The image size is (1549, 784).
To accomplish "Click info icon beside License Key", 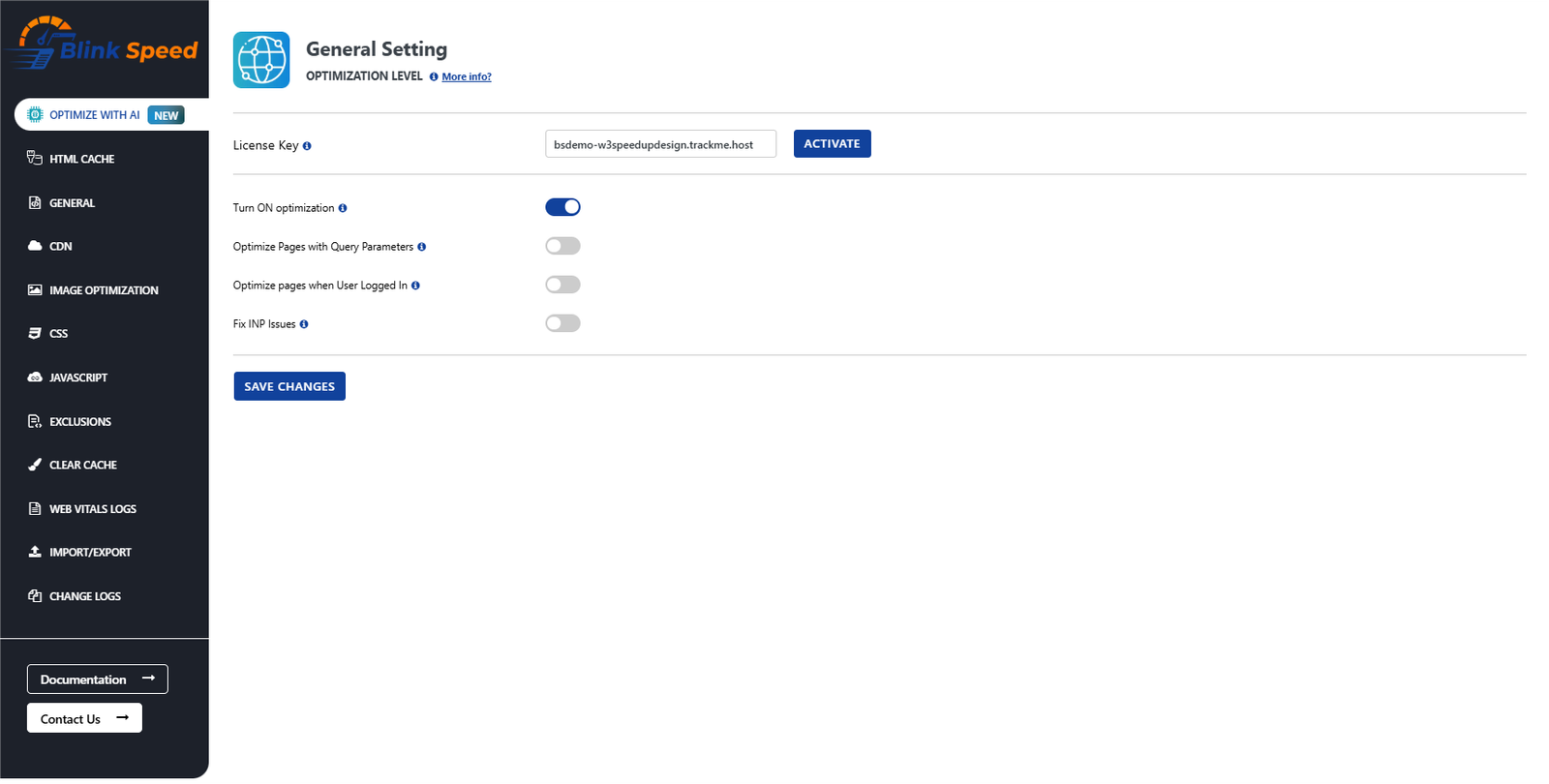I will pos(307,146).
